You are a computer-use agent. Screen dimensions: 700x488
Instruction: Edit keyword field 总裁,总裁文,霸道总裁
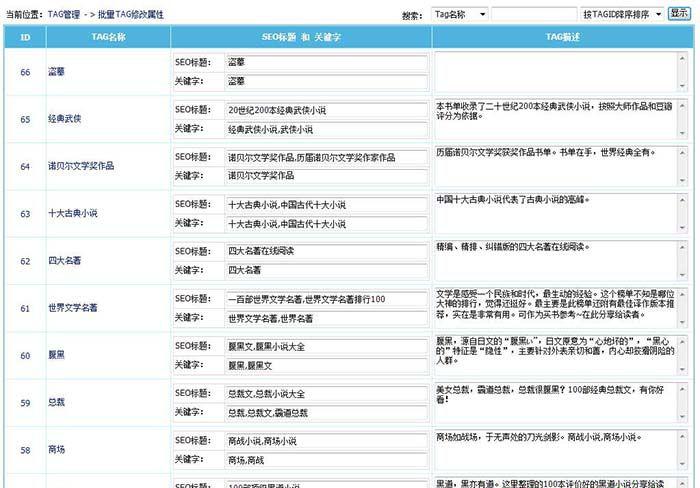pyautogui.click(x=327, y=413)
